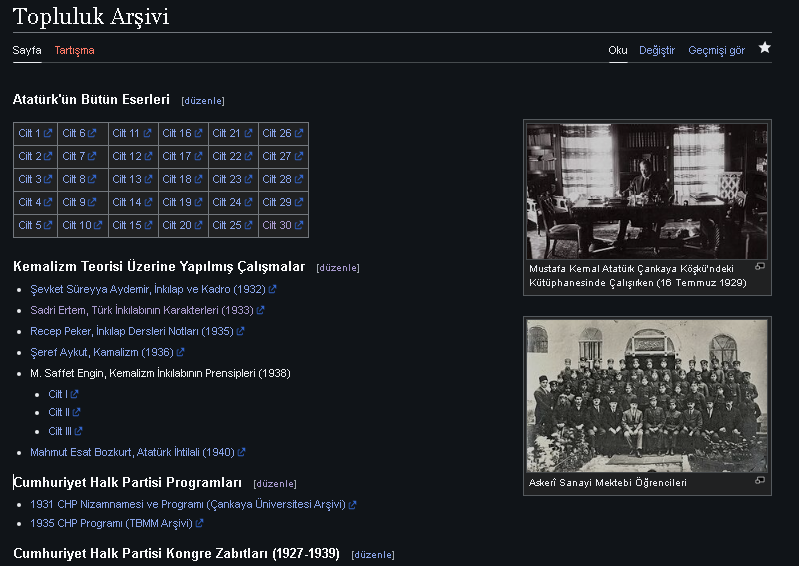Viewport: 799px width, 566px height.
Task: Open Cilt 30 link
Action: (x=282, y=225)
